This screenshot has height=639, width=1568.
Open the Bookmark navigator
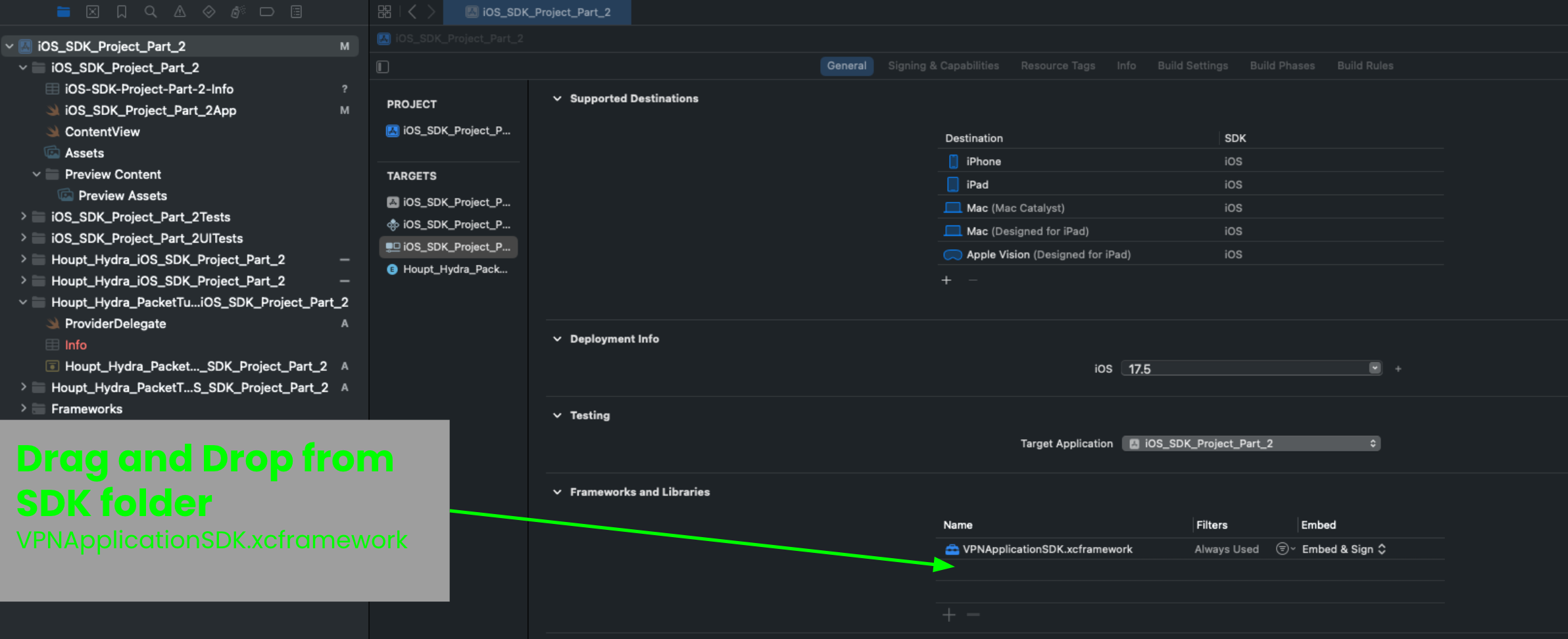122,12
